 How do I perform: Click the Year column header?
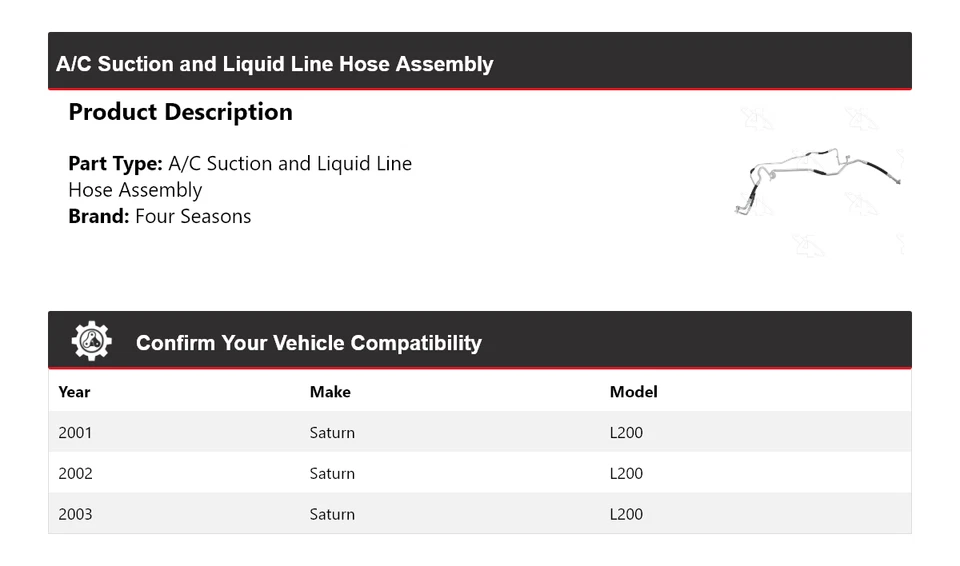point(74,392)
